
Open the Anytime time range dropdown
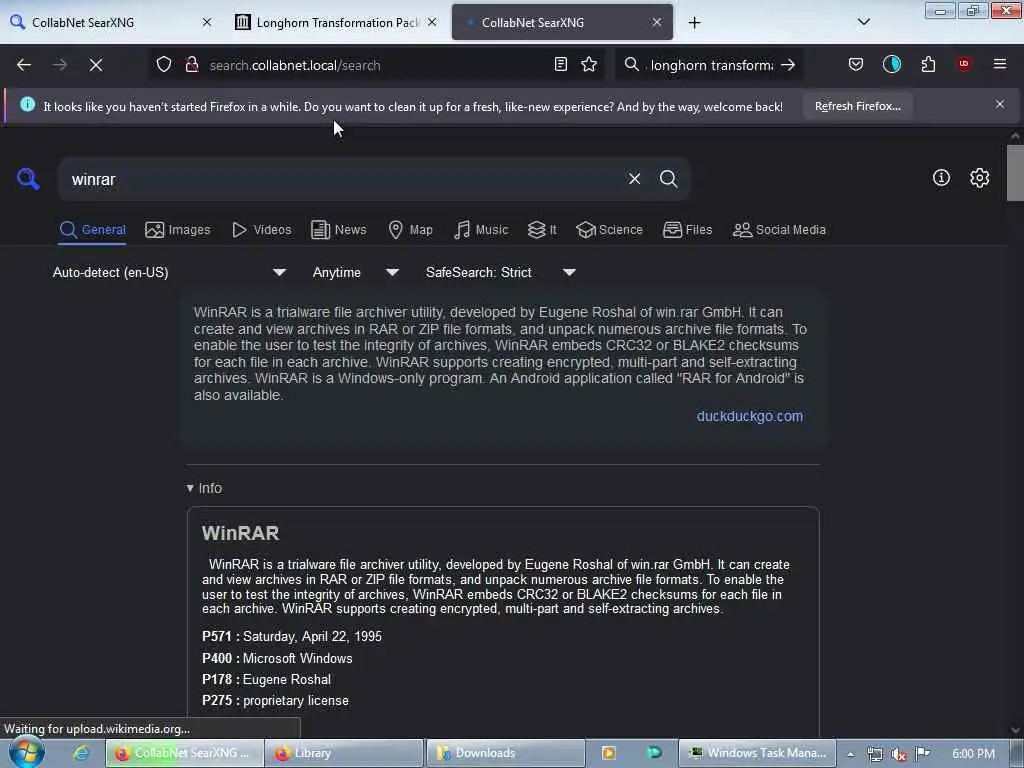355,272
